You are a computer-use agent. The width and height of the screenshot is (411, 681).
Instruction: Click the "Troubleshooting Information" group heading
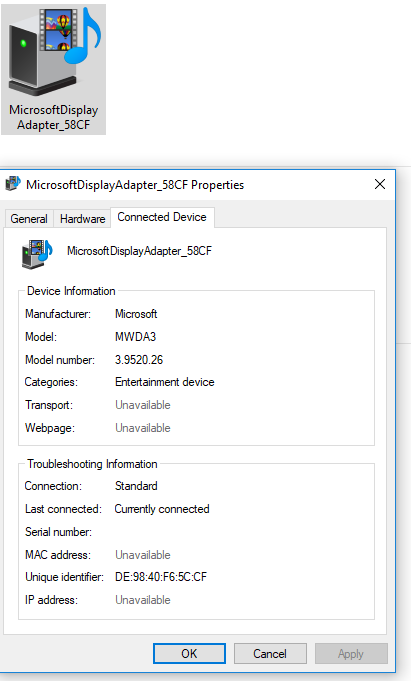tap(92, 464)
